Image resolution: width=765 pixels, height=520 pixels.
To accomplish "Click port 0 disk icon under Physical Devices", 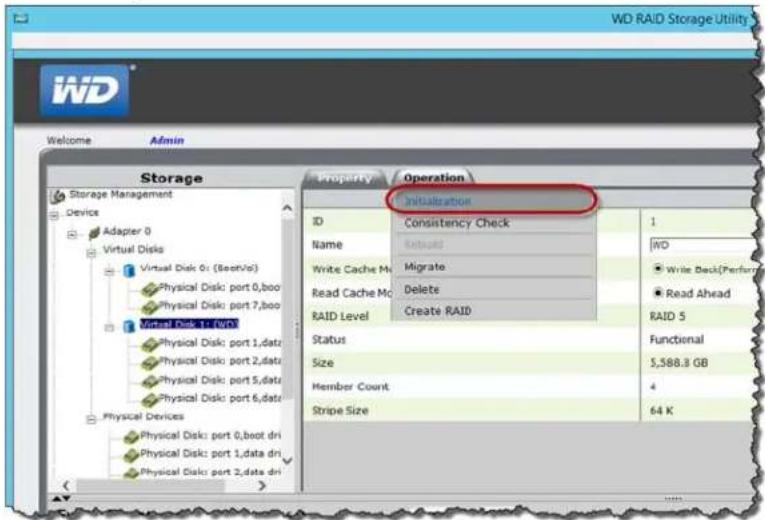I will click(132, 437).
